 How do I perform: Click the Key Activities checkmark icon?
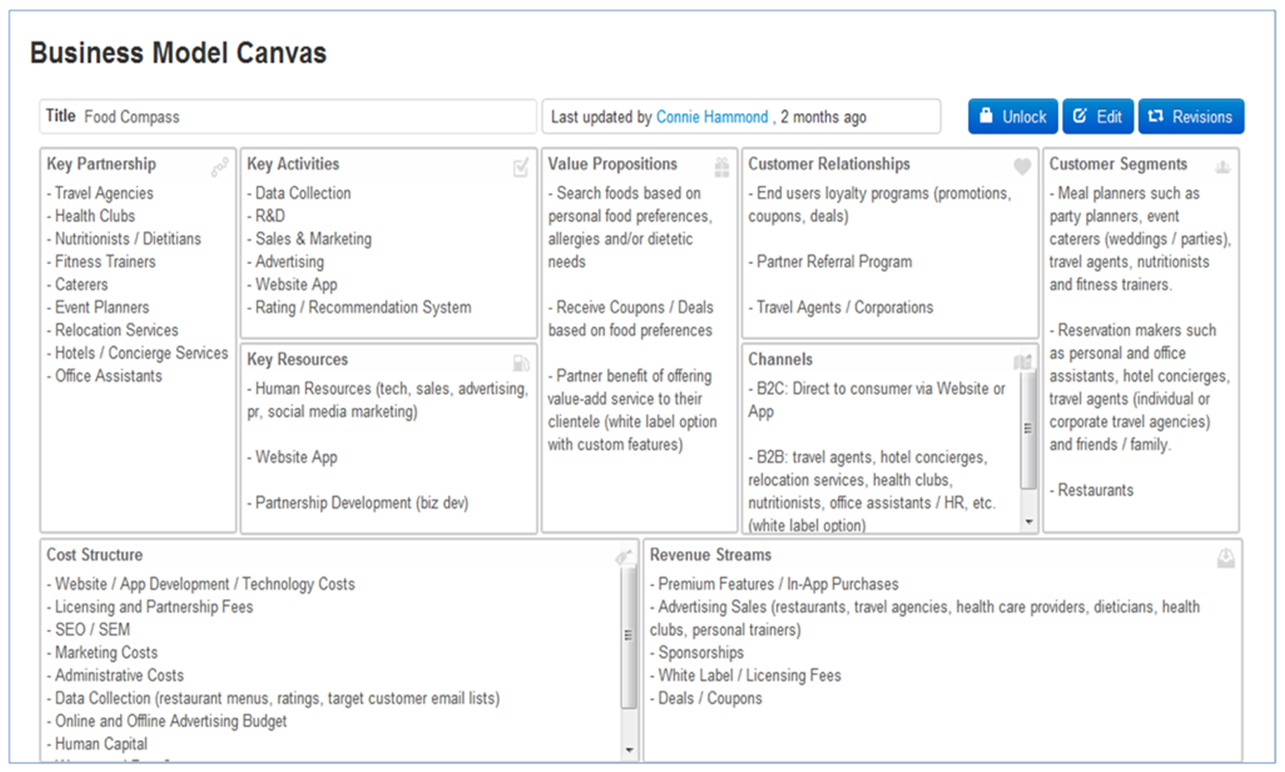coord(521,168)
